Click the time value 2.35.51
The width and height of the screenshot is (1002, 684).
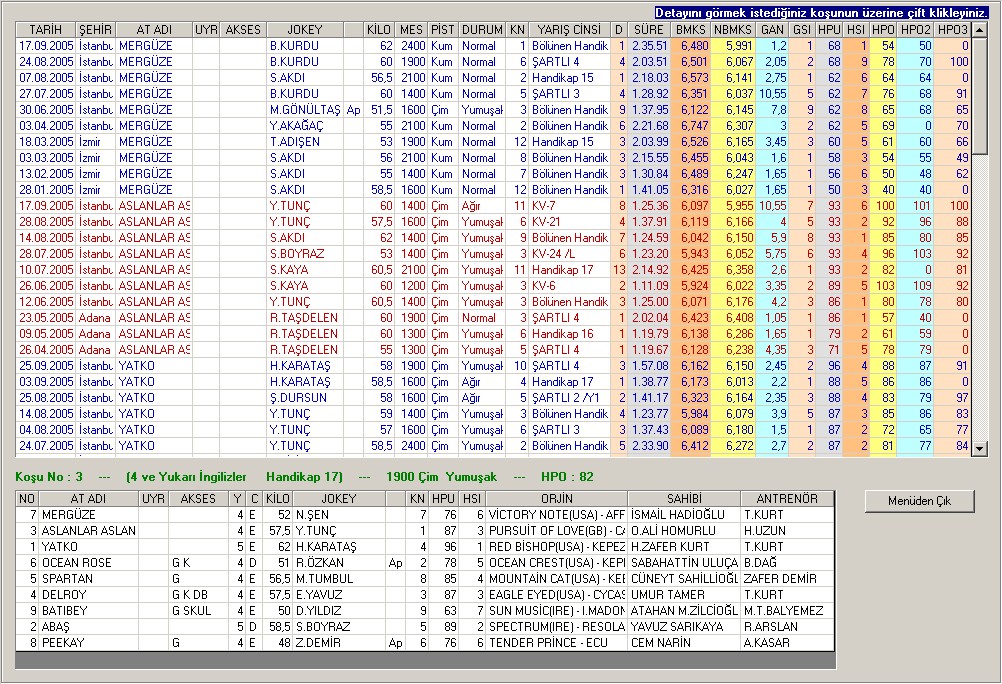[649, 46]
